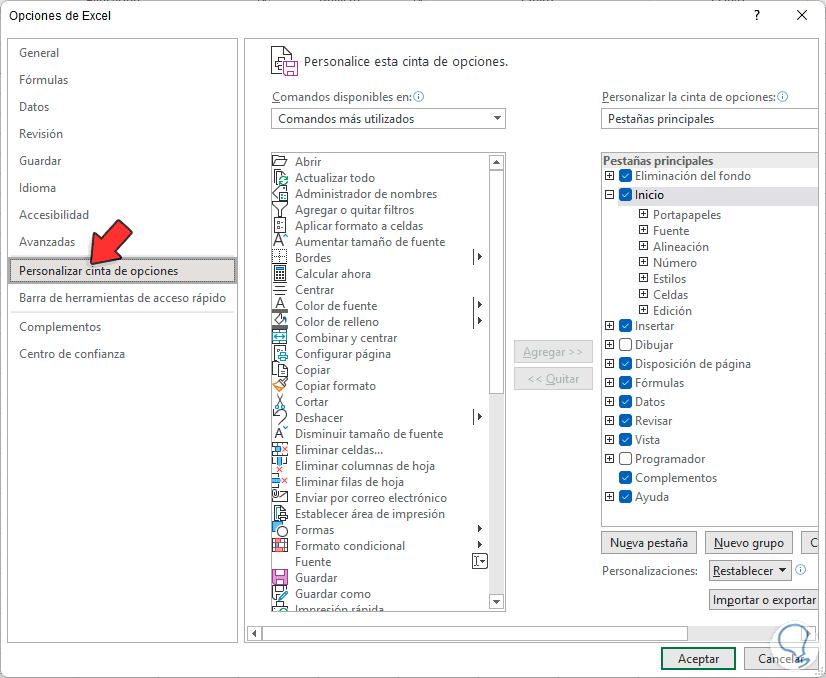Click the Copiar formato brush icon
The width and height of the screenshot is (826, 678).
coord(280,386)
